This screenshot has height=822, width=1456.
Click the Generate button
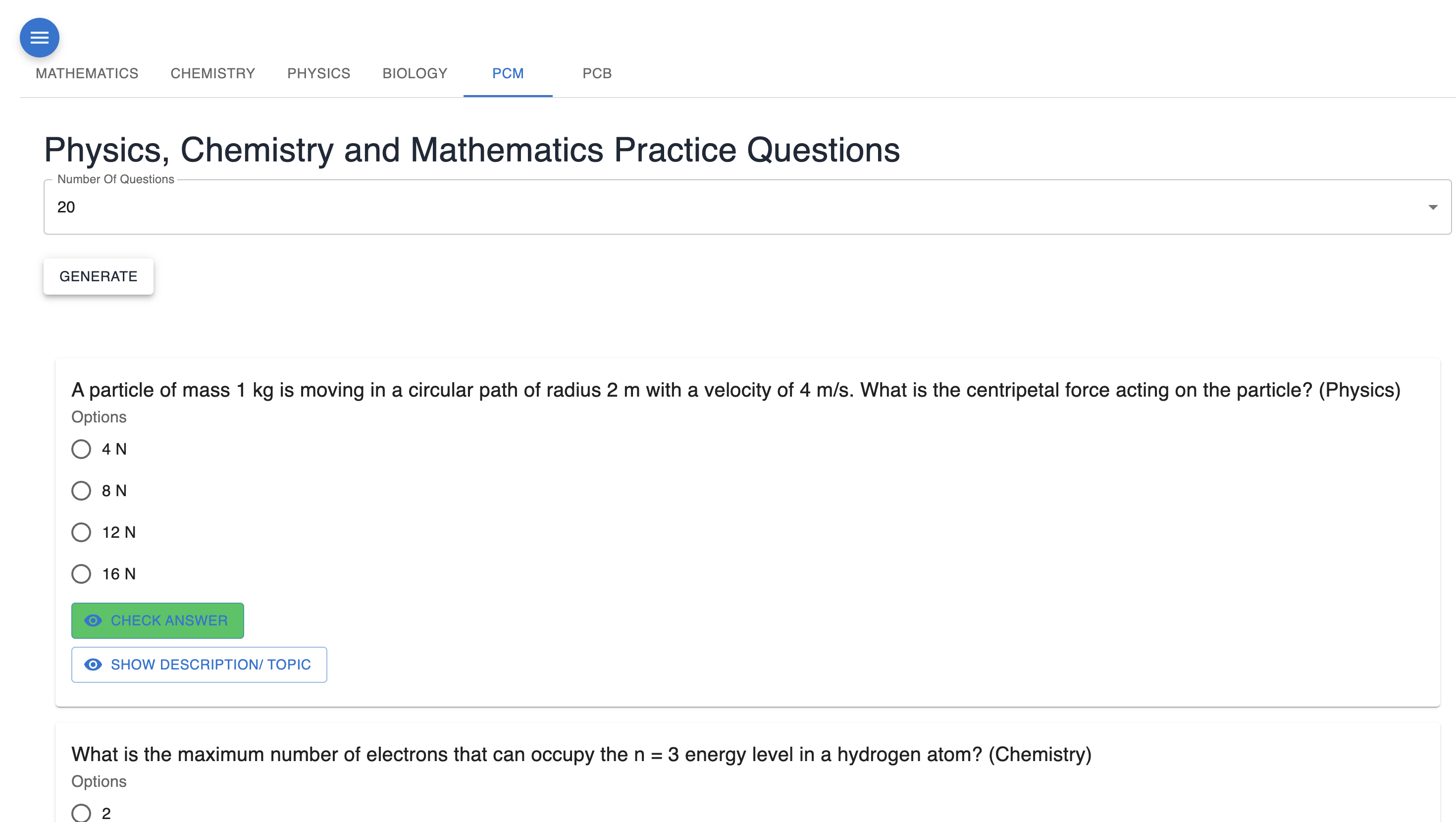click(99, 276)
